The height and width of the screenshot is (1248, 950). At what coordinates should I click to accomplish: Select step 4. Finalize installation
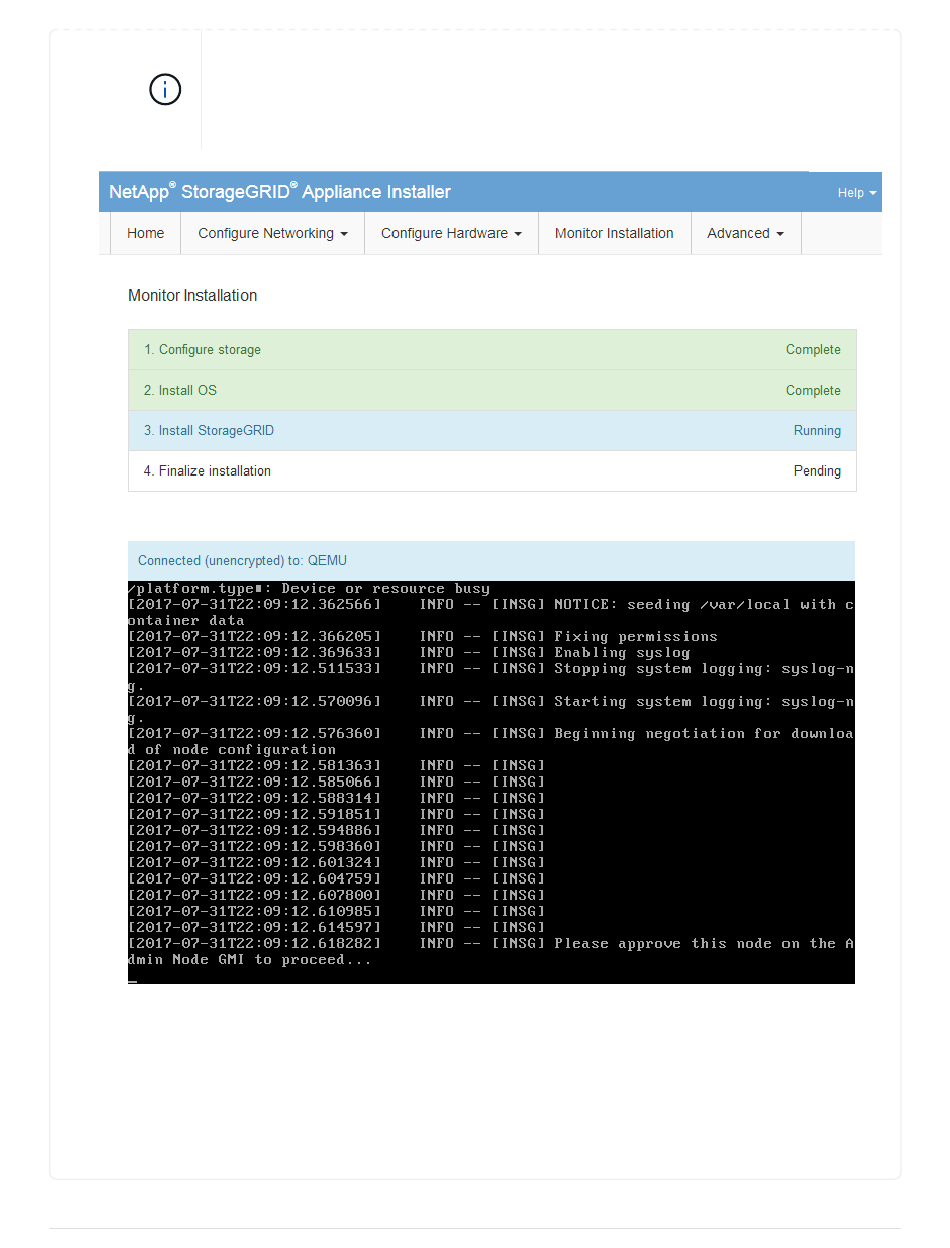[x=492, y=471]
